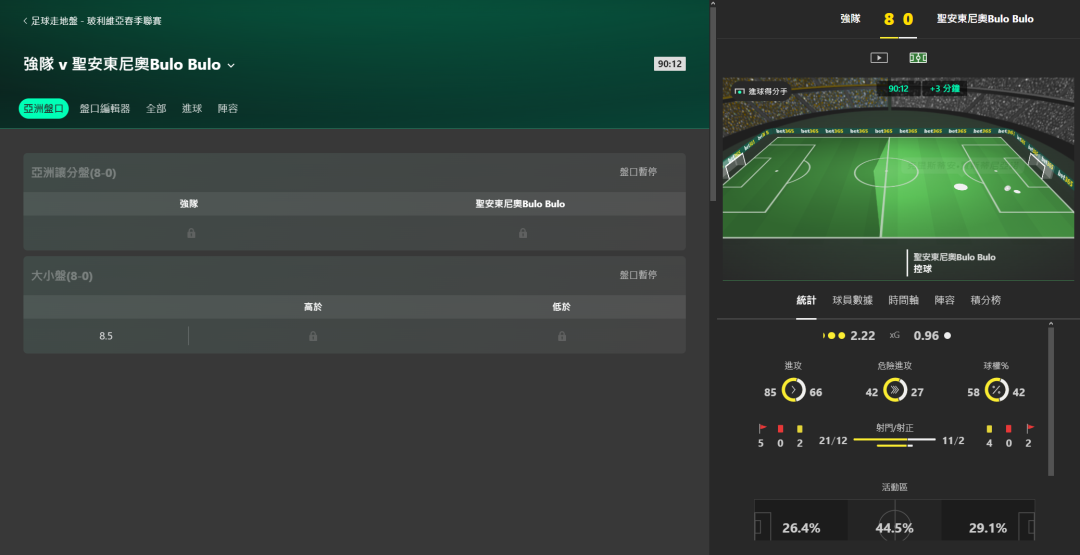
Task: Click the 進球得分手 goalscorer badge icon
Action: click(740, 91)
